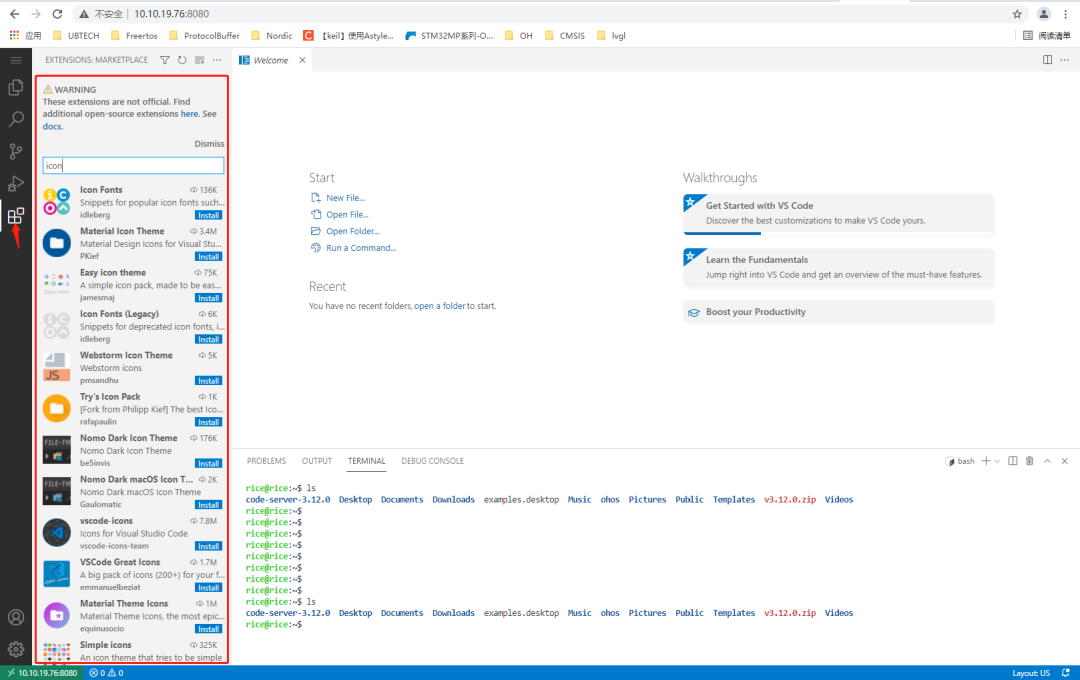Clear extensions search results icon
Viewport: 1080px width, 680px height.
200,60
